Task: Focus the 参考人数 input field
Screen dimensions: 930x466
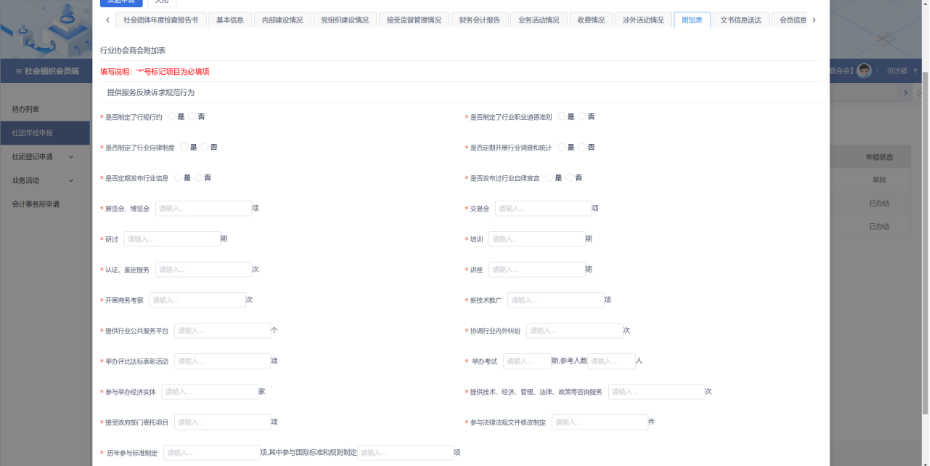Action: pos(611,361)
